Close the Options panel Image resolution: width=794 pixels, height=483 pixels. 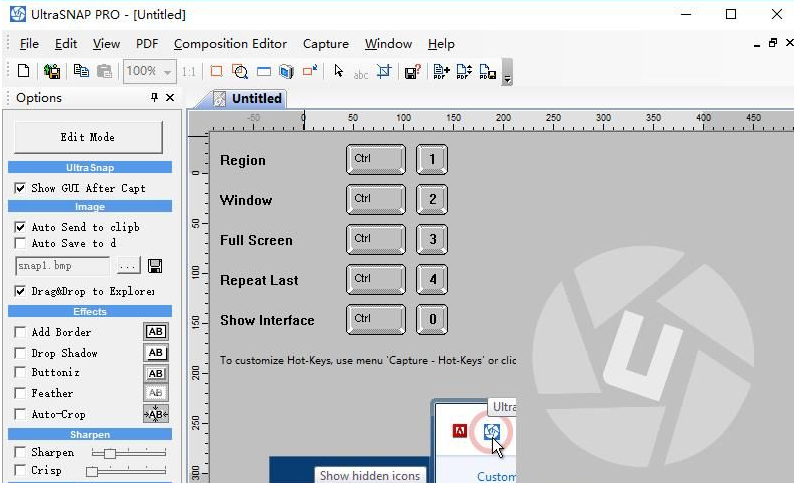coord(170,97)
